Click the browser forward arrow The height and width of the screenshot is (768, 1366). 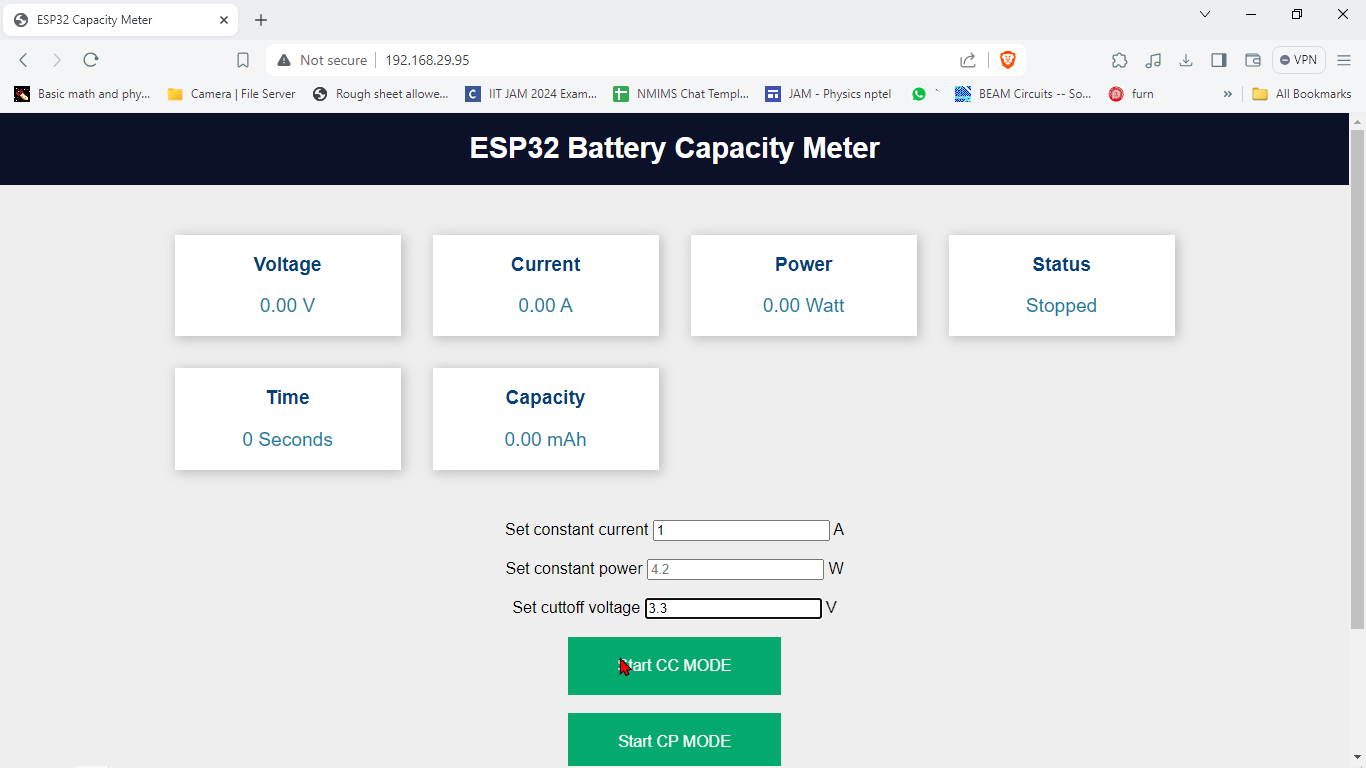pyautogui.click(x=57, y=60)
